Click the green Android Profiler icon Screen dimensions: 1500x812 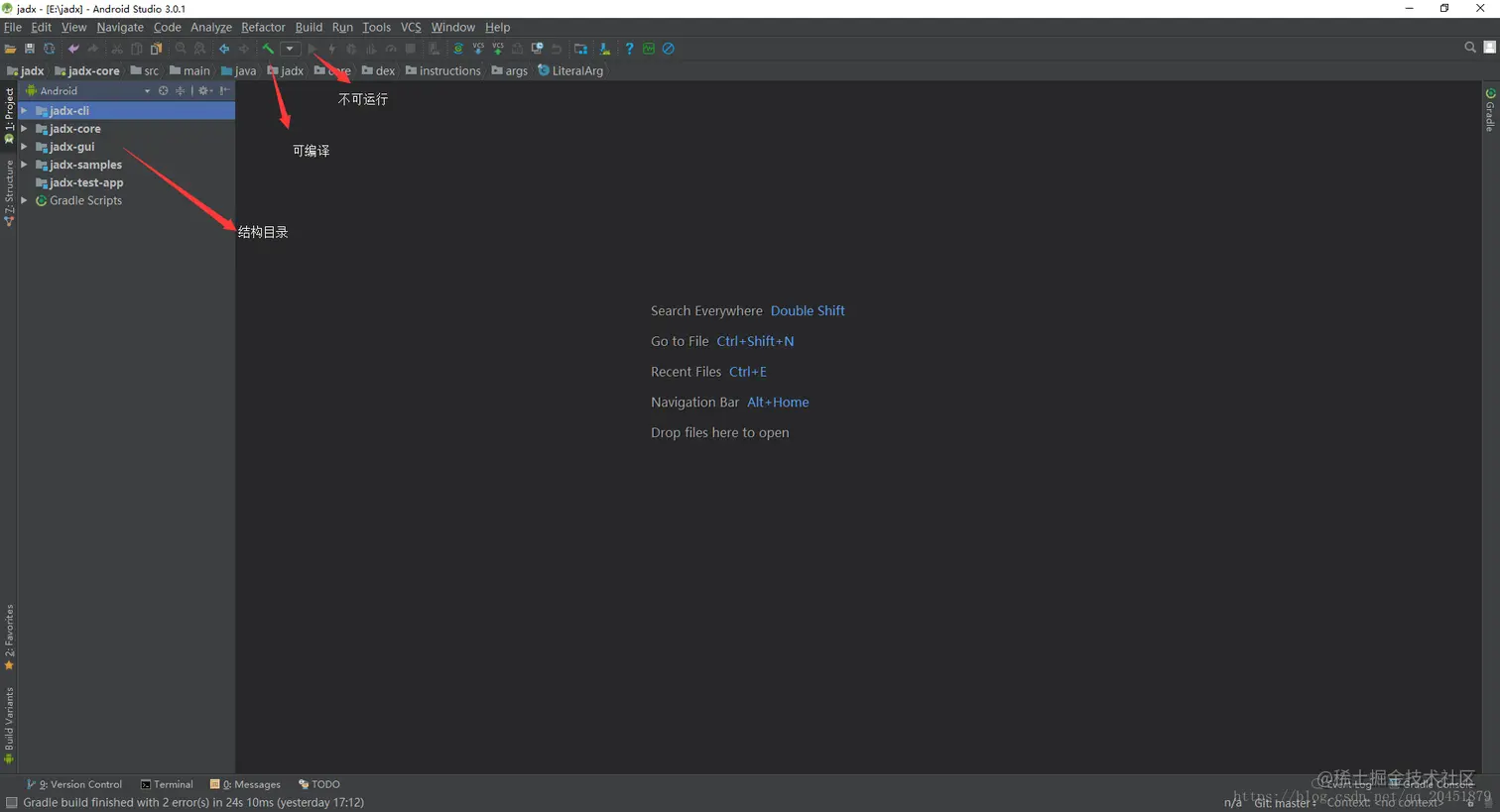coord(649,49)
